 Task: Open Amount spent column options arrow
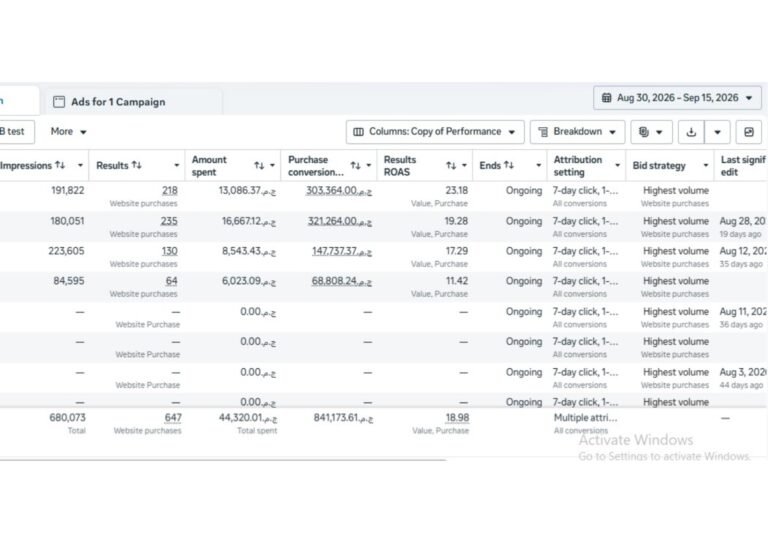click(272, 165)
